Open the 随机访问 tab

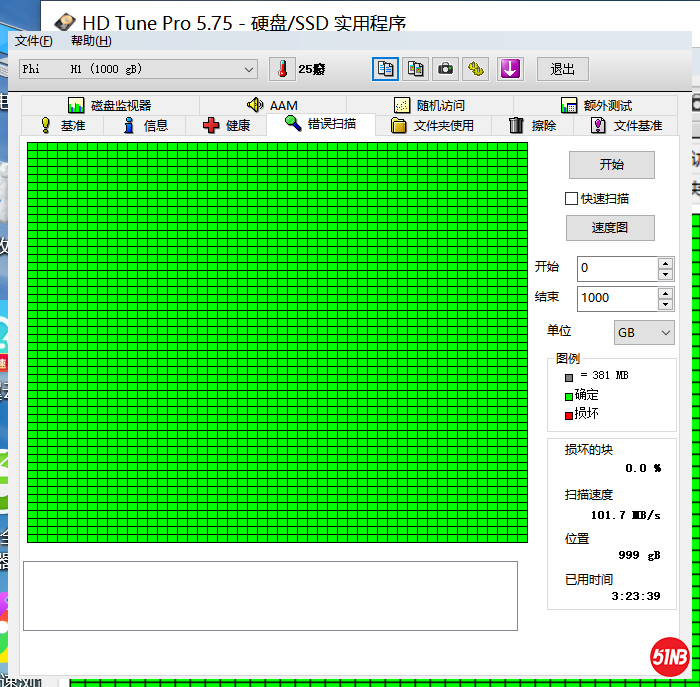[x=429, y=105]
